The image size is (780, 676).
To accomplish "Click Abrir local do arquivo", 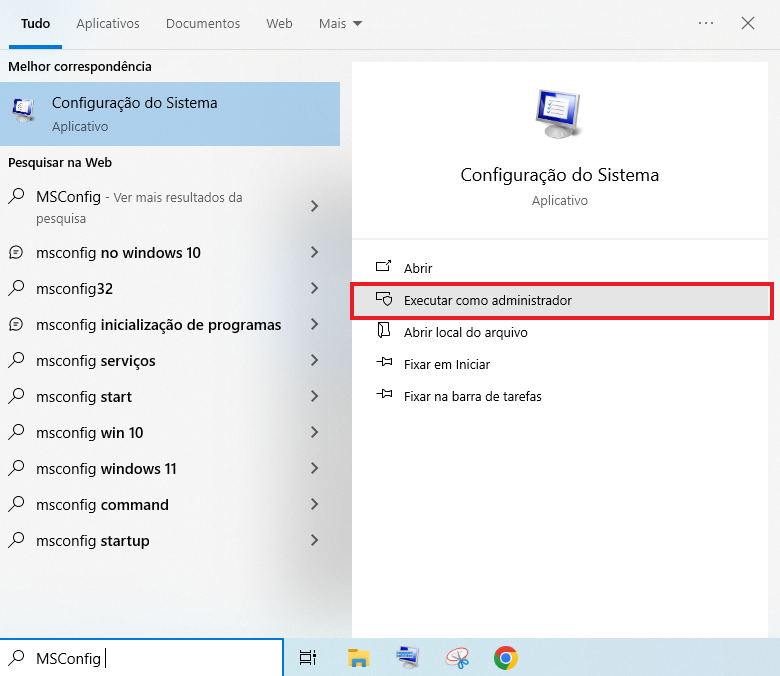I will (560, 332).
